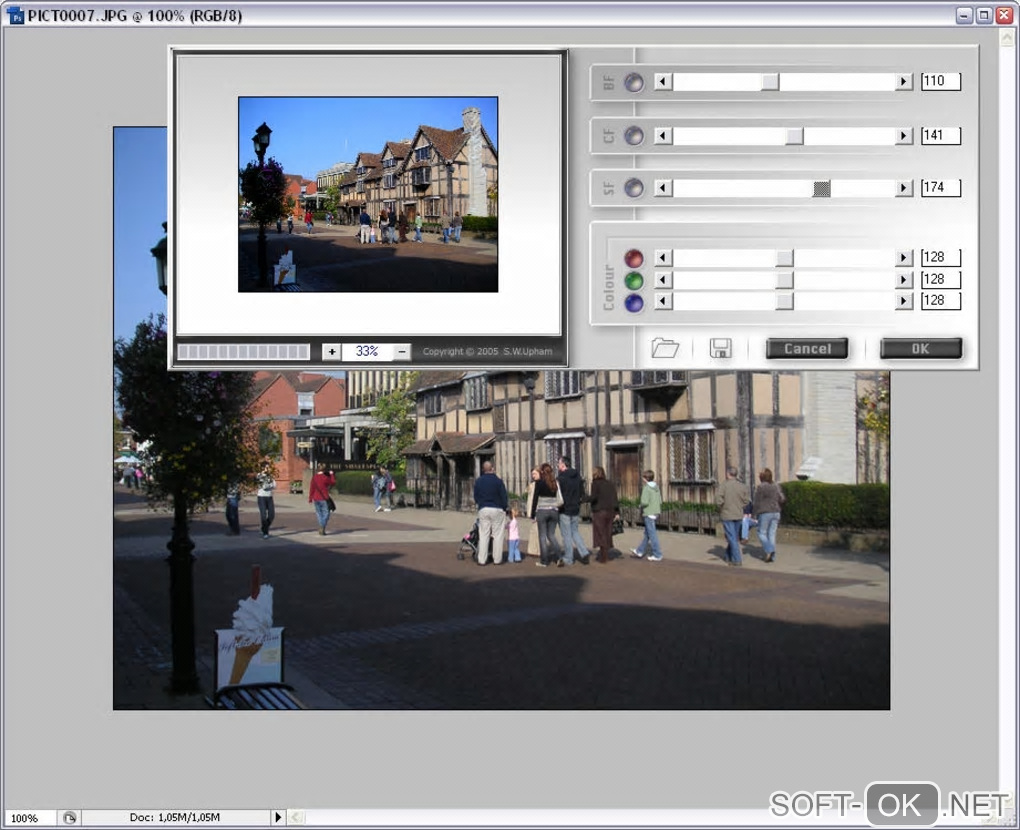Image resolution: width=1020 pixels, height=830 pixels.
Task: Maximize the PICT0007.JPG document window
Action: point(984,16)
